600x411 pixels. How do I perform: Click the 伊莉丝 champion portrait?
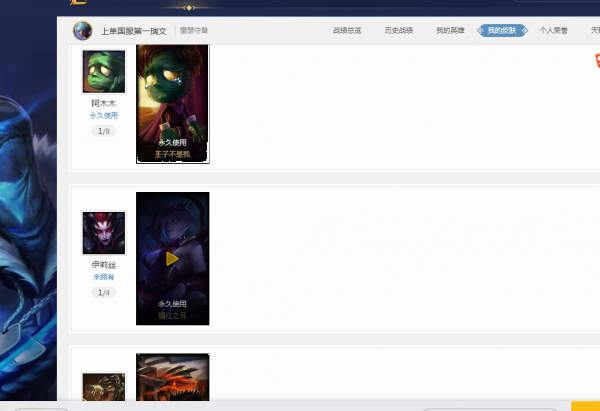pos(104,233)
